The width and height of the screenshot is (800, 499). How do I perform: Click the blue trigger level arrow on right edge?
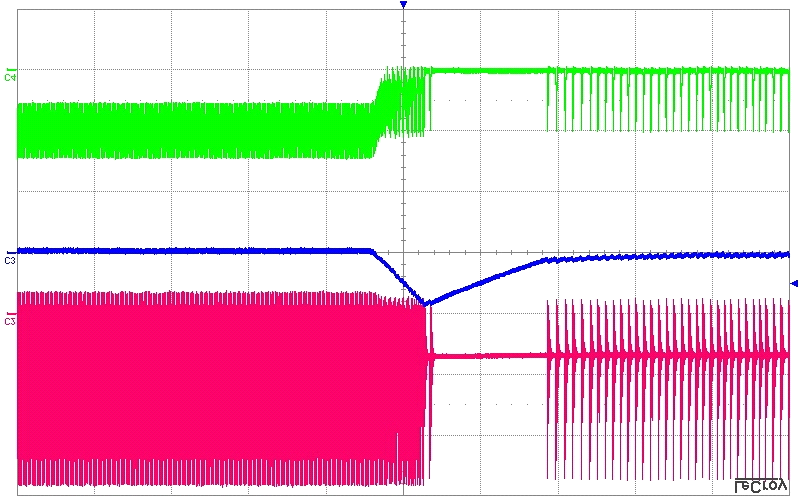click(793, 284)
